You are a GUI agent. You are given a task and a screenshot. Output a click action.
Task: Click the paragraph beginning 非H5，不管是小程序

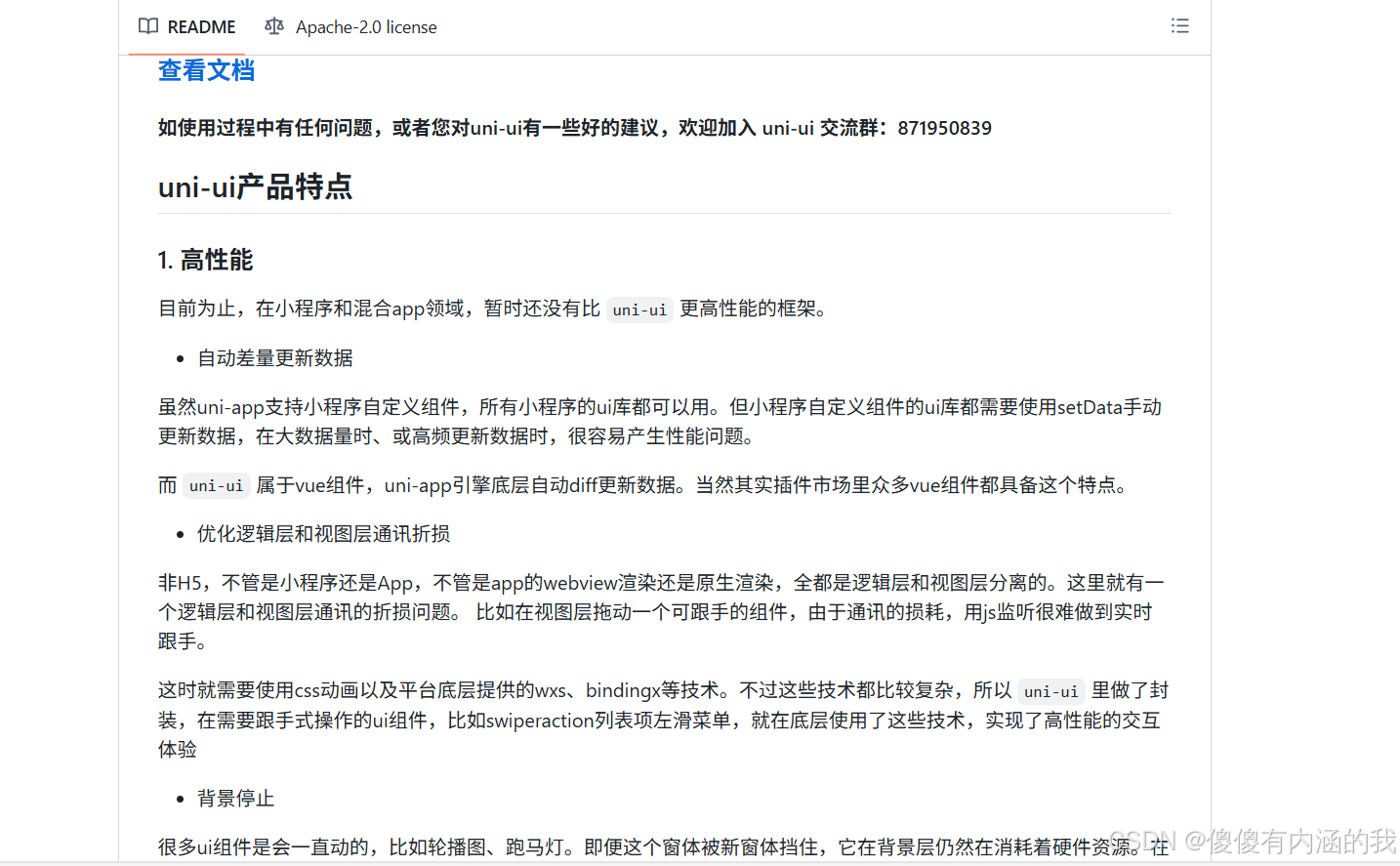click(x=661, y=612)
